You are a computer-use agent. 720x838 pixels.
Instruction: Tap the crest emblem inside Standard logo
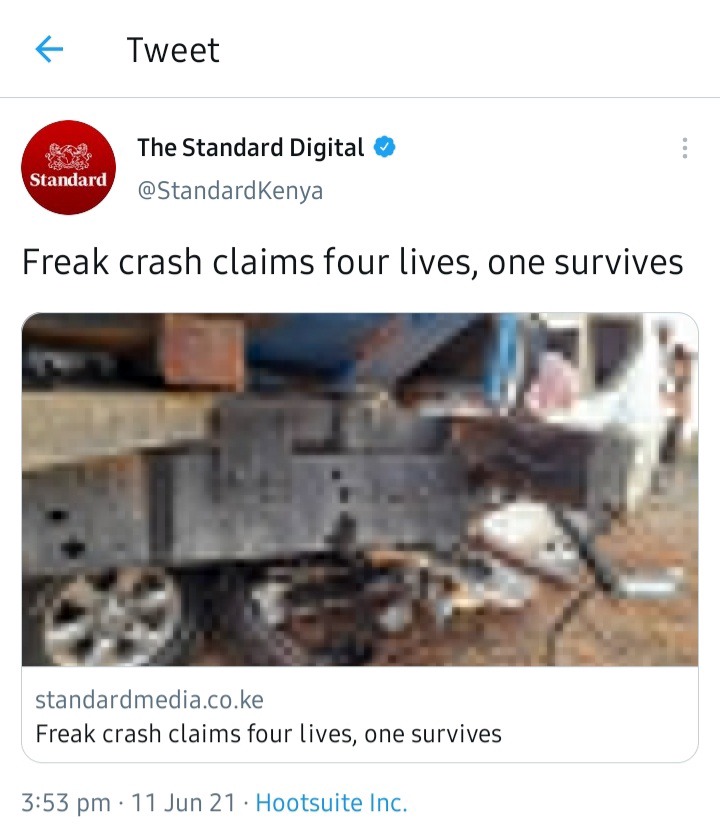tap(68, 156)
